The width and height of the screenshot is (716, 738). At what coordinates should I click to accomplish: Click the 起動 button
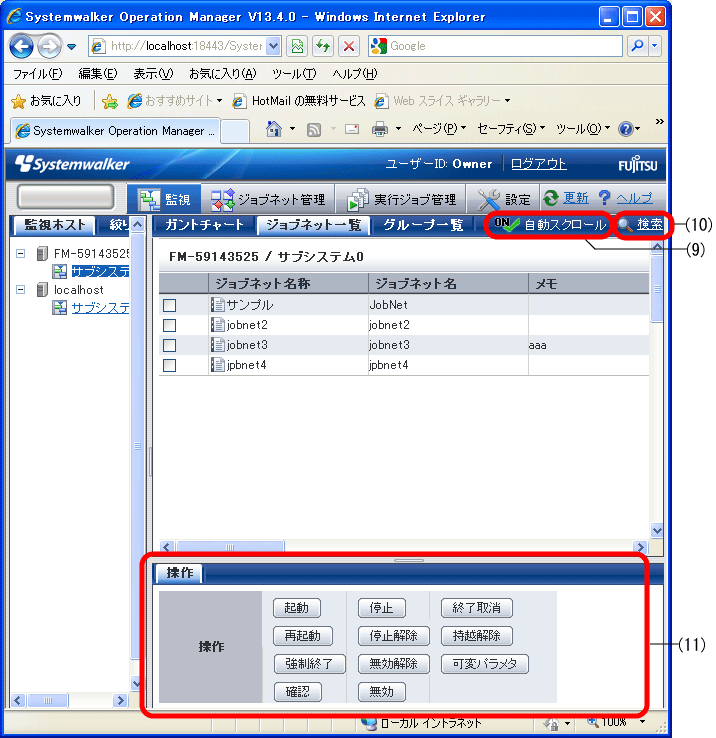pos(297,608)
